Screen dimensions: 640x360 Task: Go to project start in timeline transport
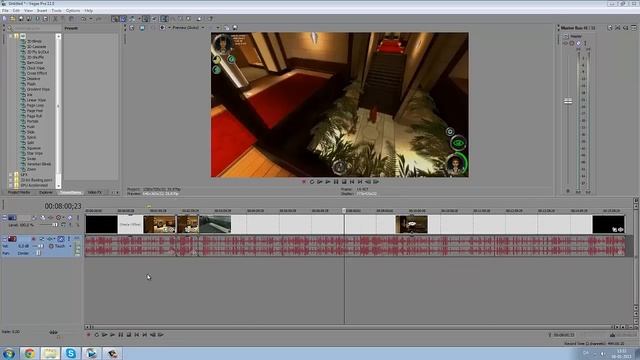(x=137, y=335)
